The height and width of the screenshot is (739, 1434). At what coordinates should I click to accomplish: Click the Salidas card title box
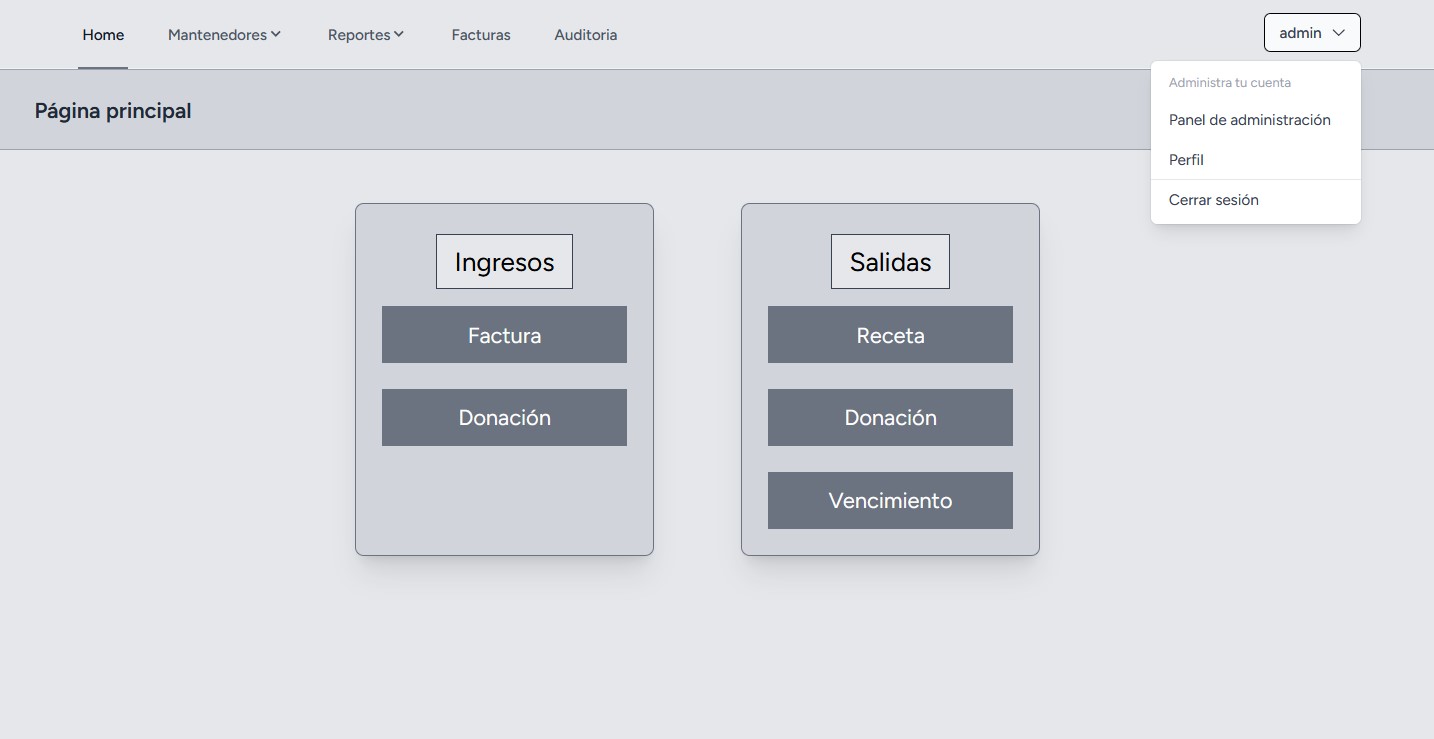(x=890, y=262)
